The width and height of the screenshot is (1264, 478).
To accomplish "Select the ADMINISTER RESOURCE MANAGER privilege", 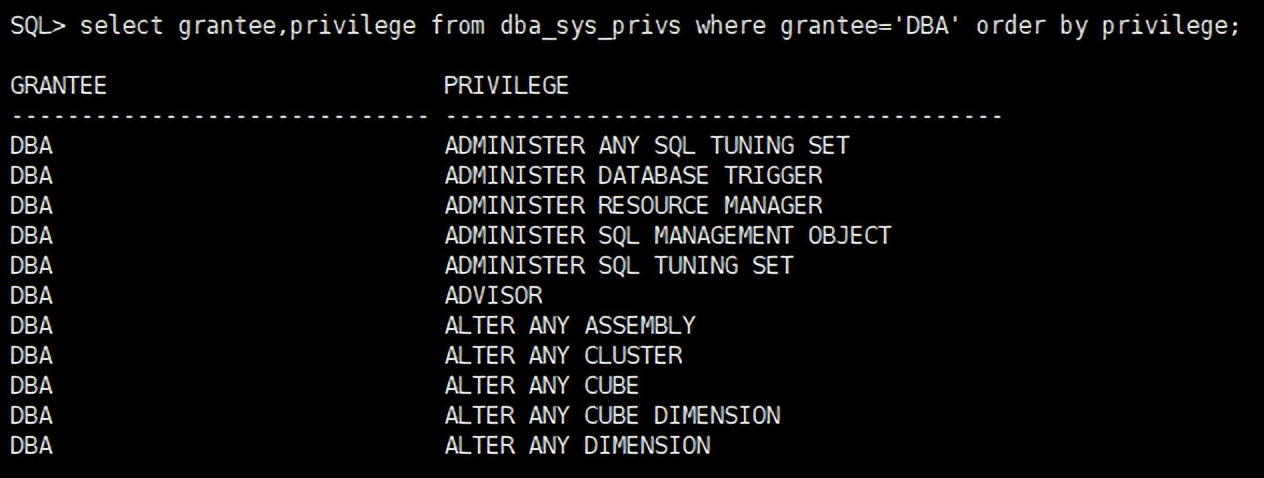I will tap(633, 206).
